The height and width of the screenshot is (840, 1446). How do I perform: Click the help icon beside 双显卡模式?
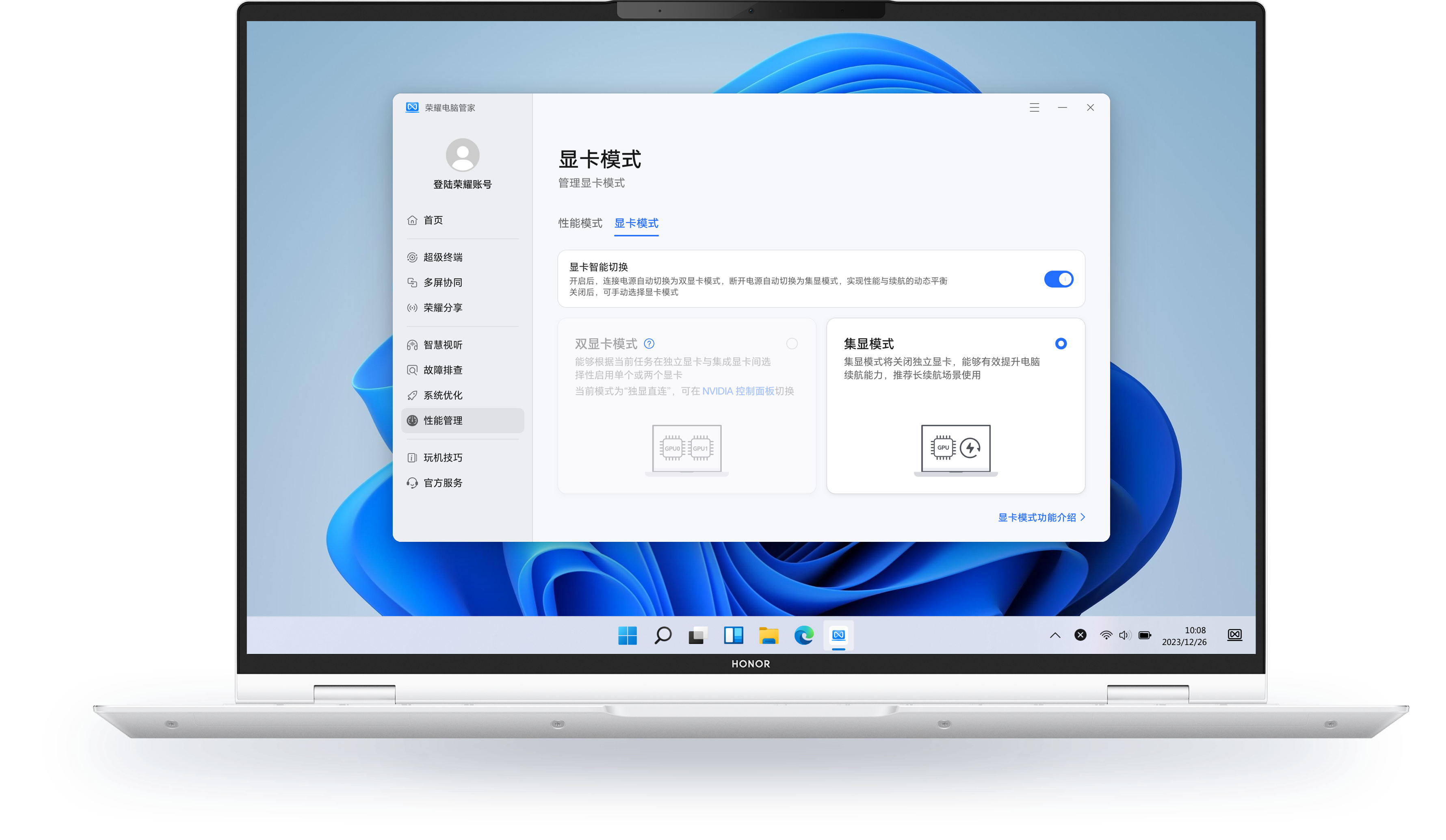point(649,344)
